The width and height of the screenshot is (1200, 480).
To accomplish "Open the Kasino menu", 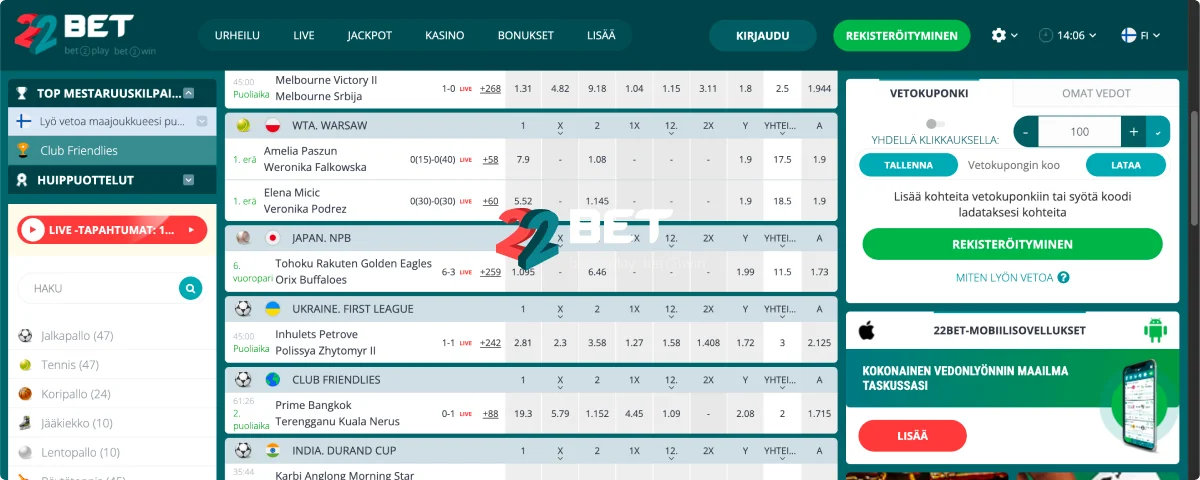I will (445, 35).
